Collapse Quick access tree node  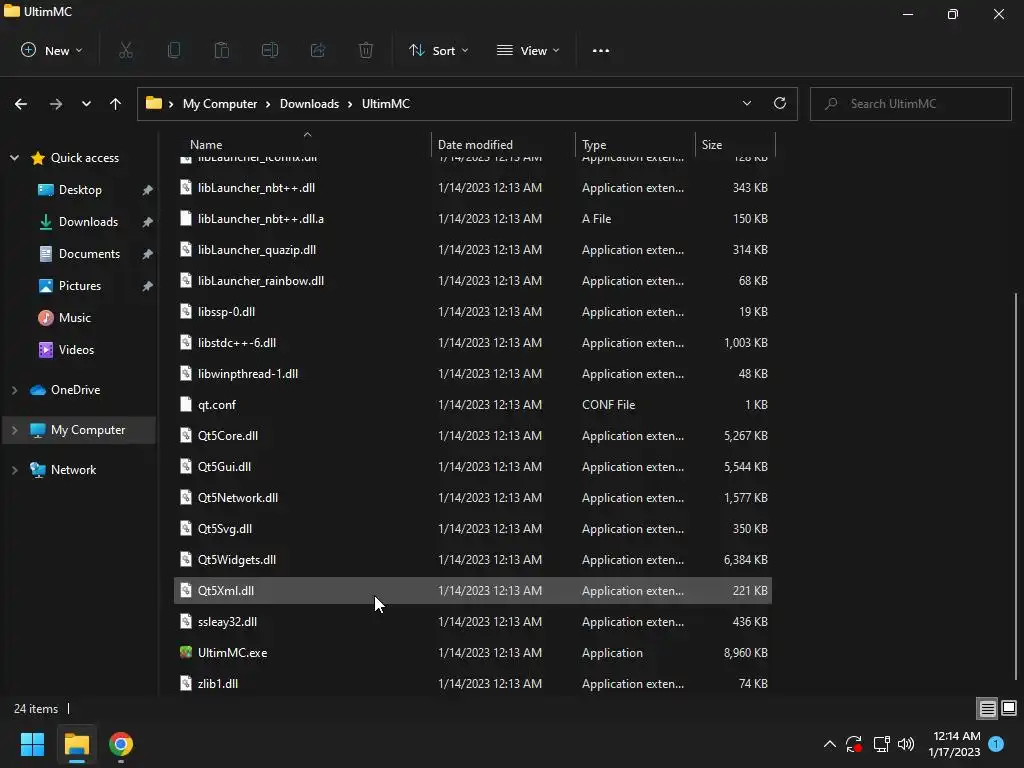click(14, 158)
